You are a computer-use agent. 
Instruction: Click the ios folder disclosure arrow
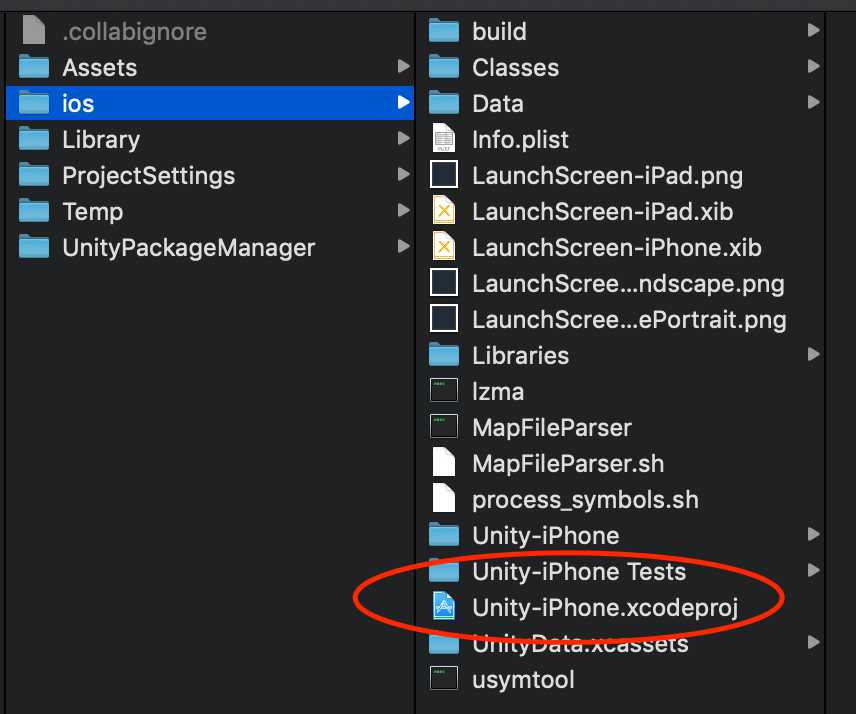tap(403, 103)
